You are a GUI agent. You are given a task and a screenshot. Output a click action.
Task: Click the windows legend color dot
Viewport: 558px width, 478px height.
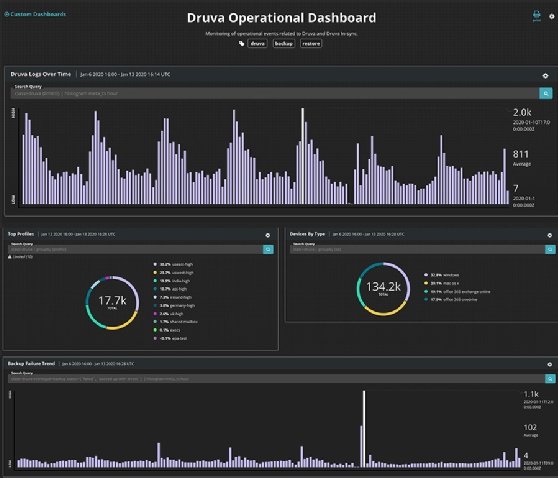426,275
